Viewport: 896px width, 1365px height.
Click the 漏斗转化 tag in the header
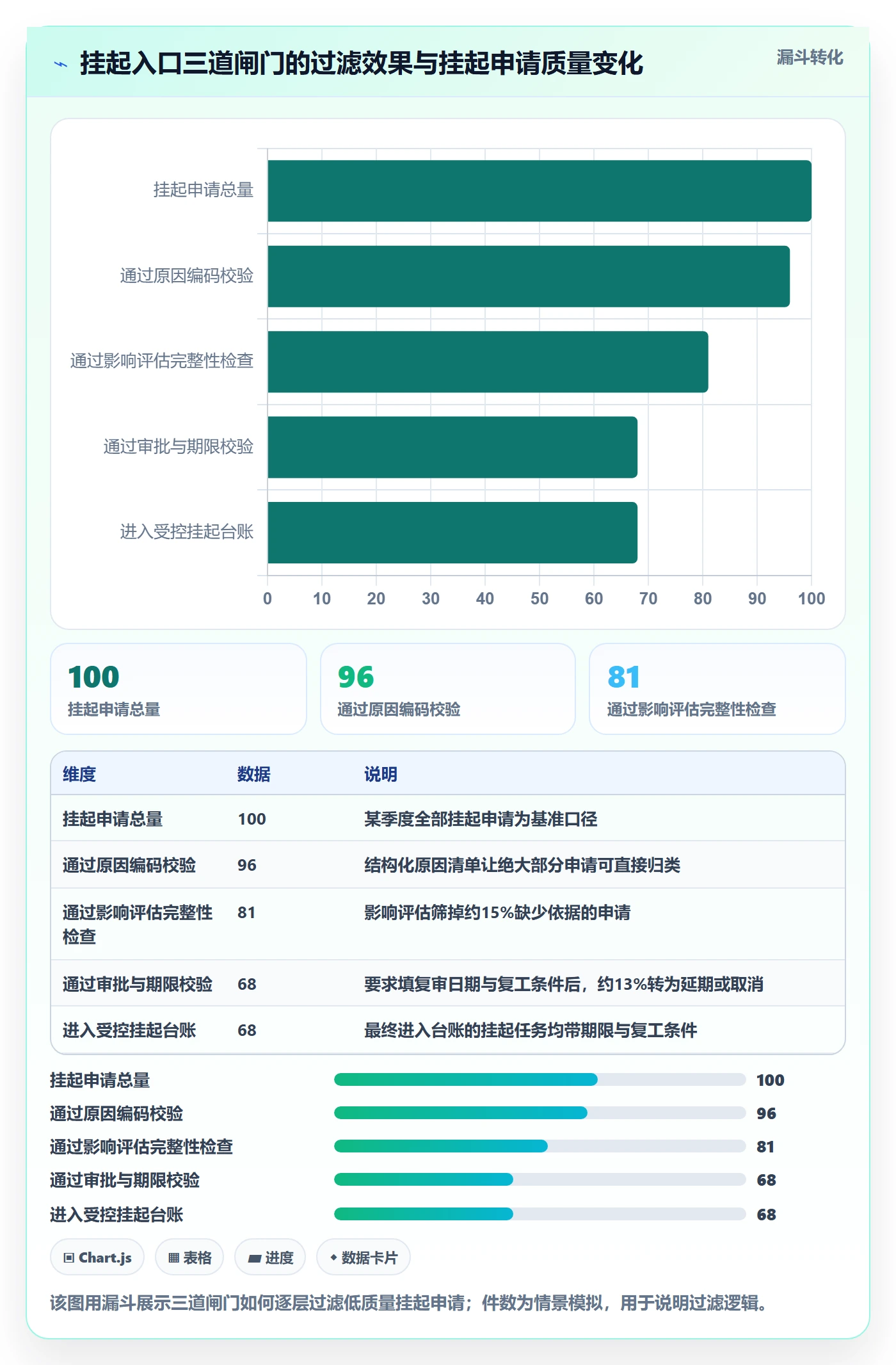coord(810,58)
